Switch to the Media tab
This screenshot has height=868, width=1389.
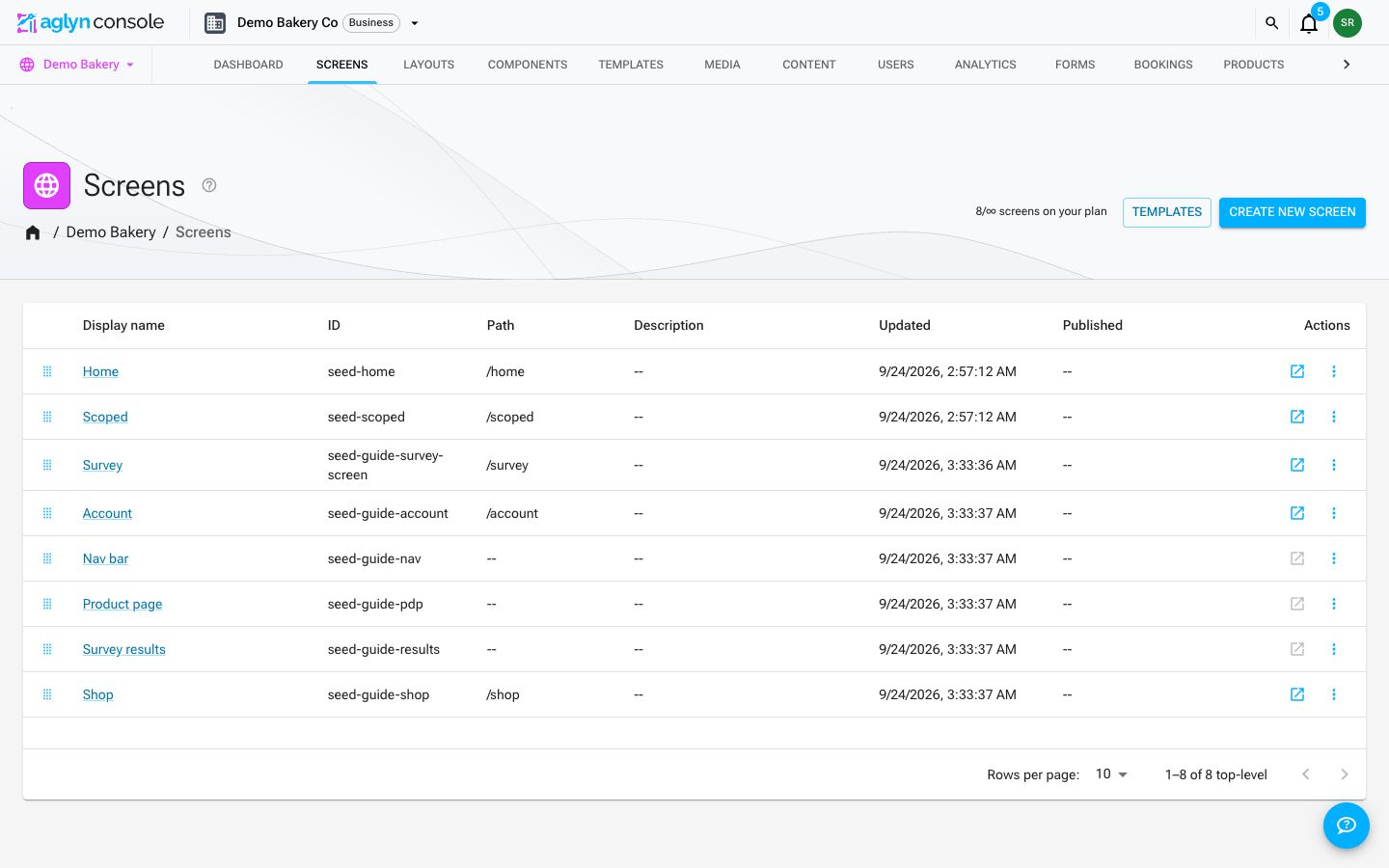click(x=722, y=65)
